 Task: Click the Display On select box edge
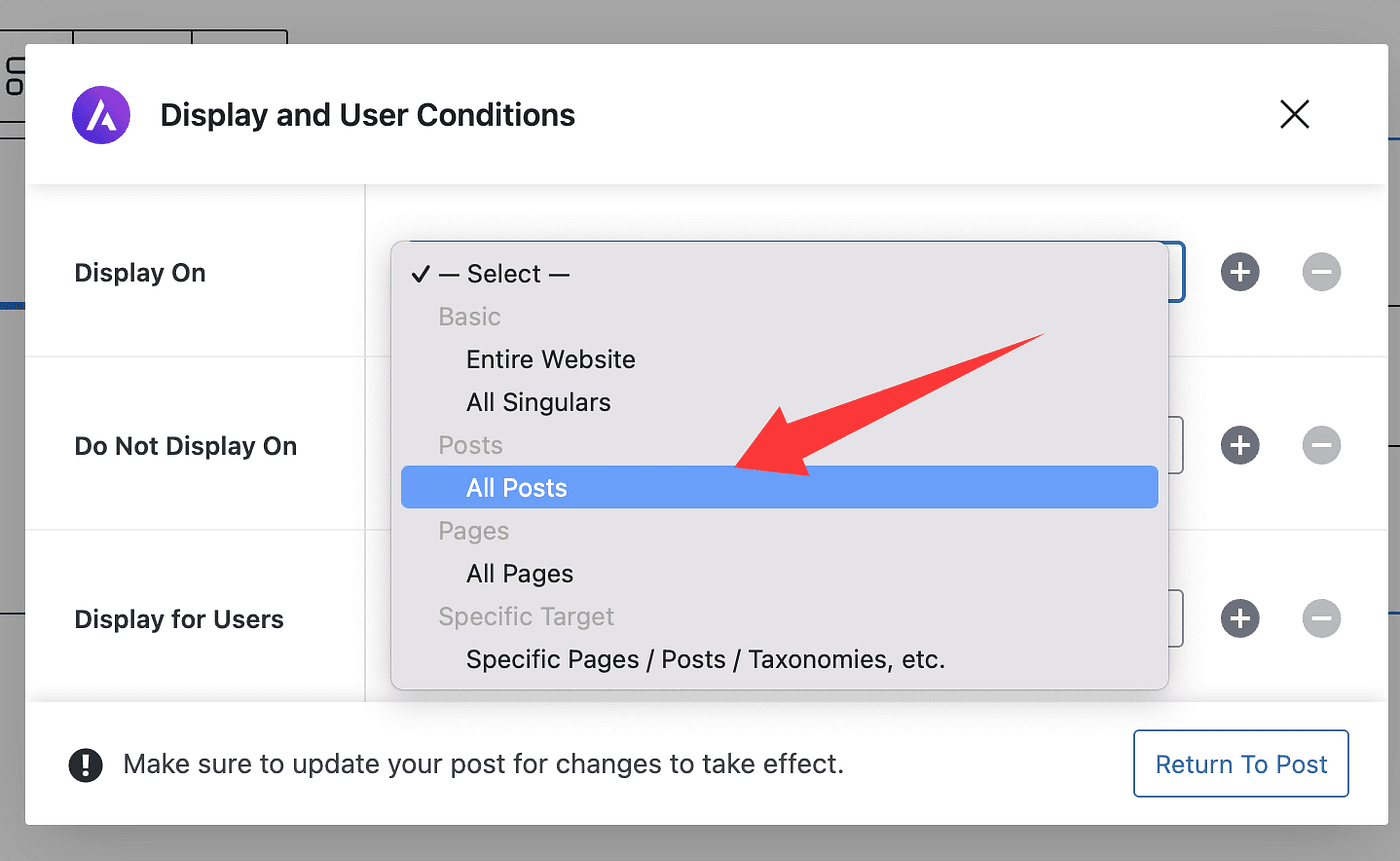point(1177,272)
